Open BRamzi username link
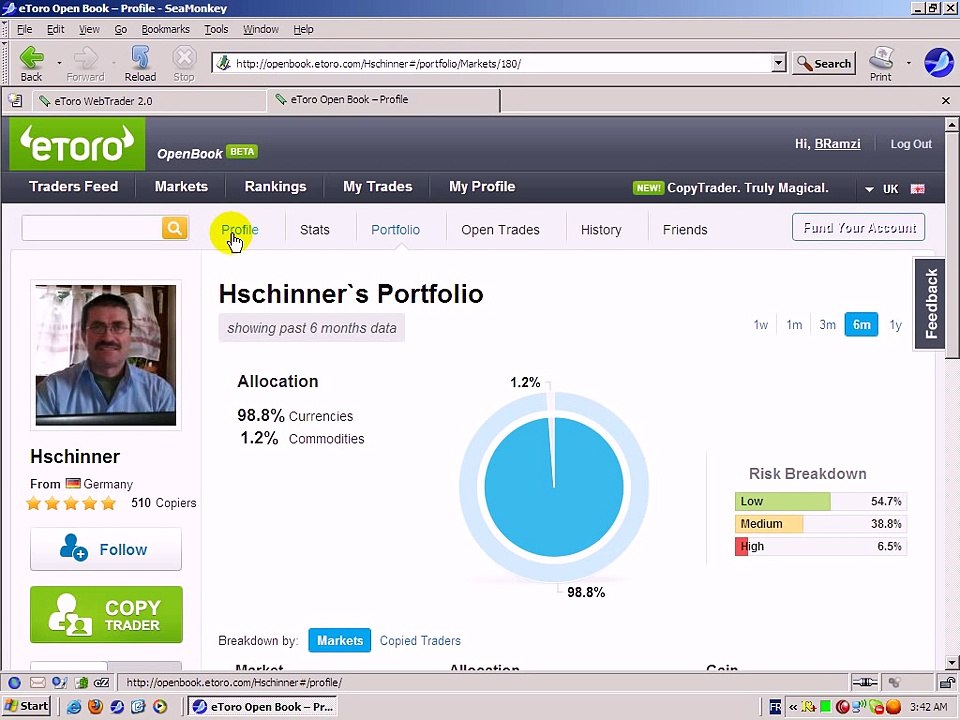 pyautogui.click(x=837, y=144)
